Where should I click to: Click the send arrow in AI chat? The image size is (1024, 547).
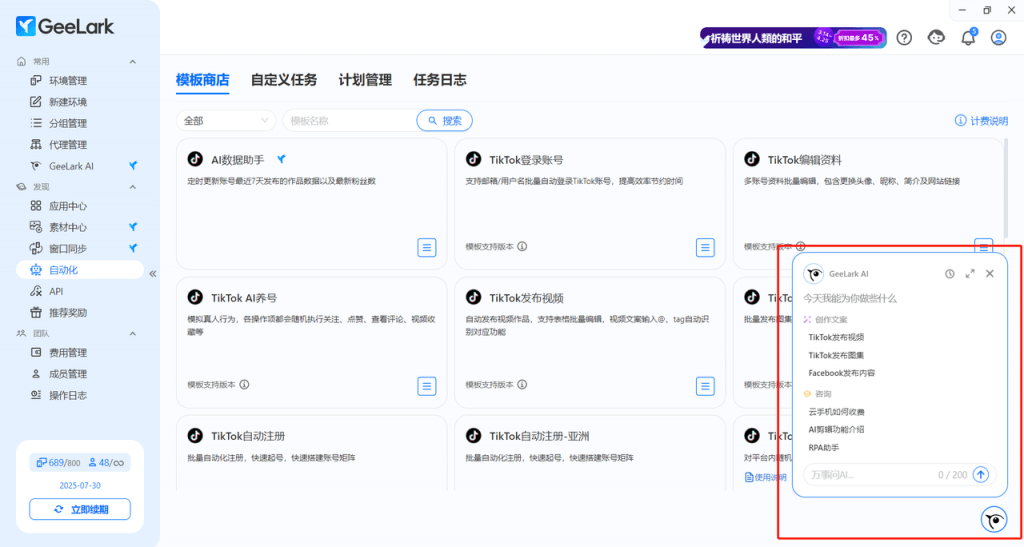(x=980, y=475)
